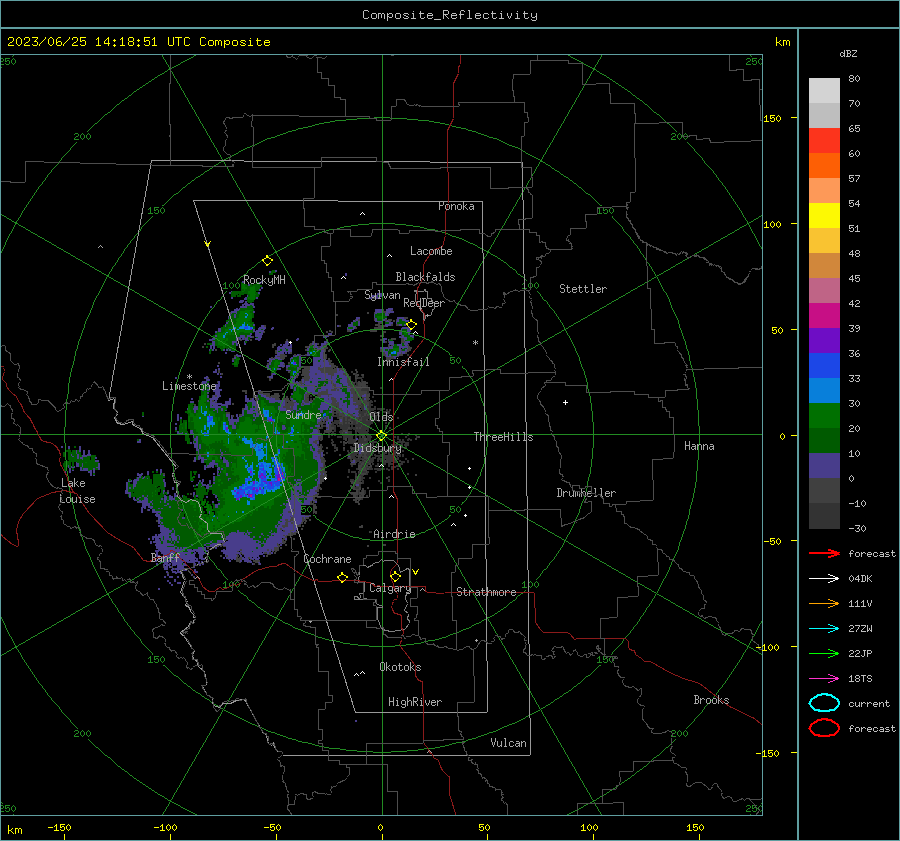Click the yellow diamond marker near RedDeer
The image size is (900, 841).
(411, 325)
